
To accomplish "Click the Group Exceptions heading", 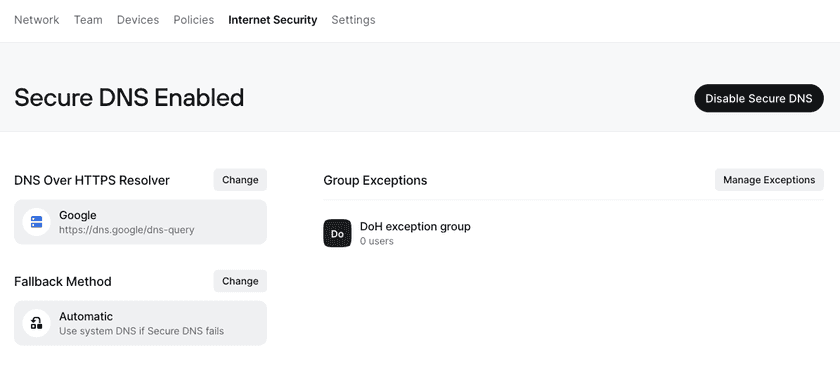I will (375, 181).
